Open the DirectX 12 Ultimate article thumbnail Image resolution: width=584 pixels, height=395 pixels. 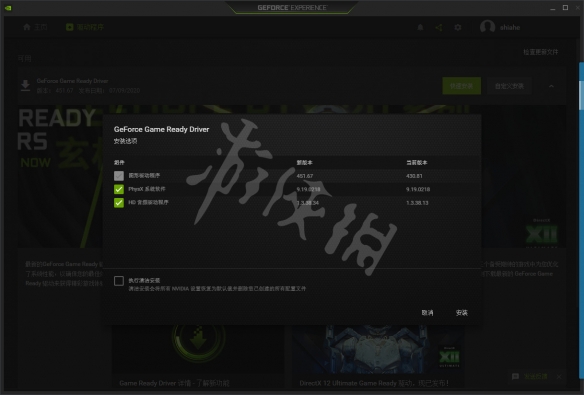377,349
